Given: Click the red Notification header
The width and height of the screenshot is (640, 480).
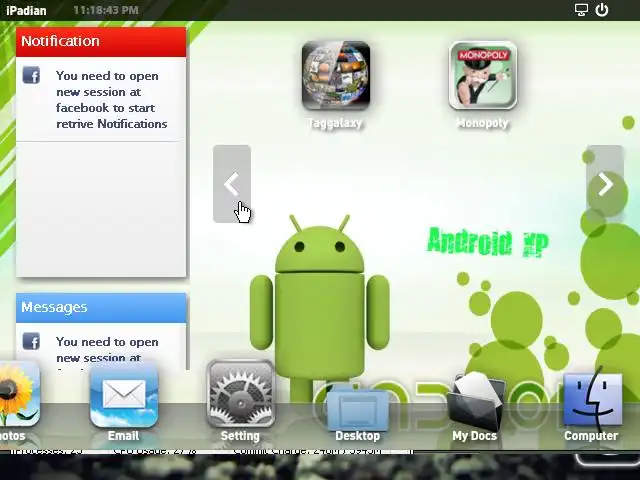Looking at the screenshot, I should pyautogui.click(x=101, y=42).
